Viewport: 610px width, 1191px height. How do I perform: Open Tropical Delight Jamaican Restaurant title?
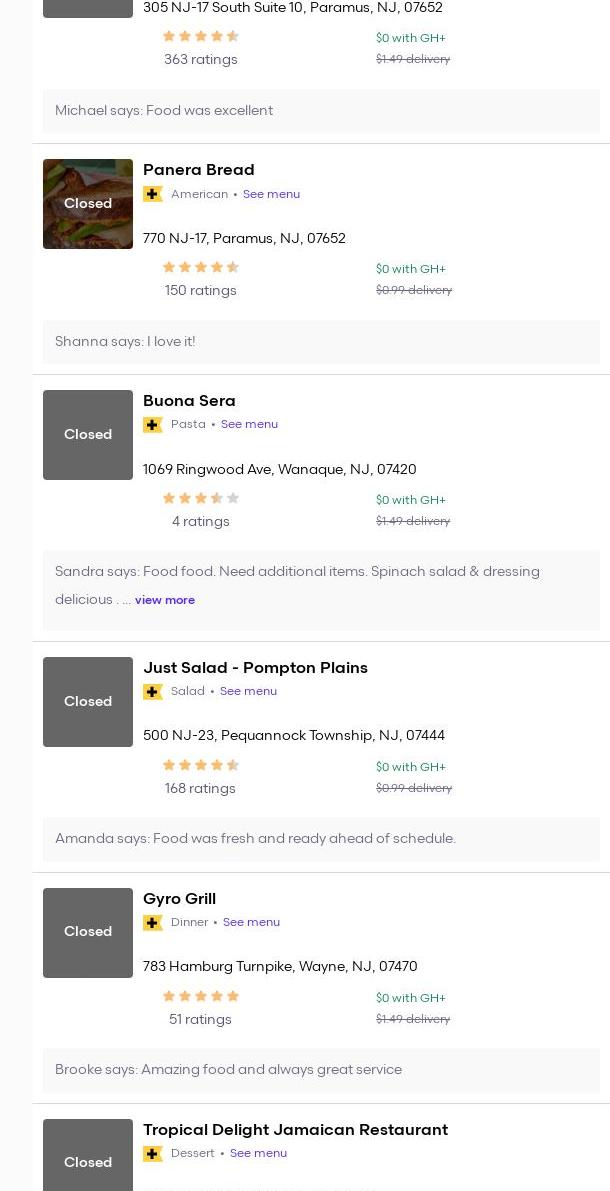pyautogui.click(x=295, y=1130)
